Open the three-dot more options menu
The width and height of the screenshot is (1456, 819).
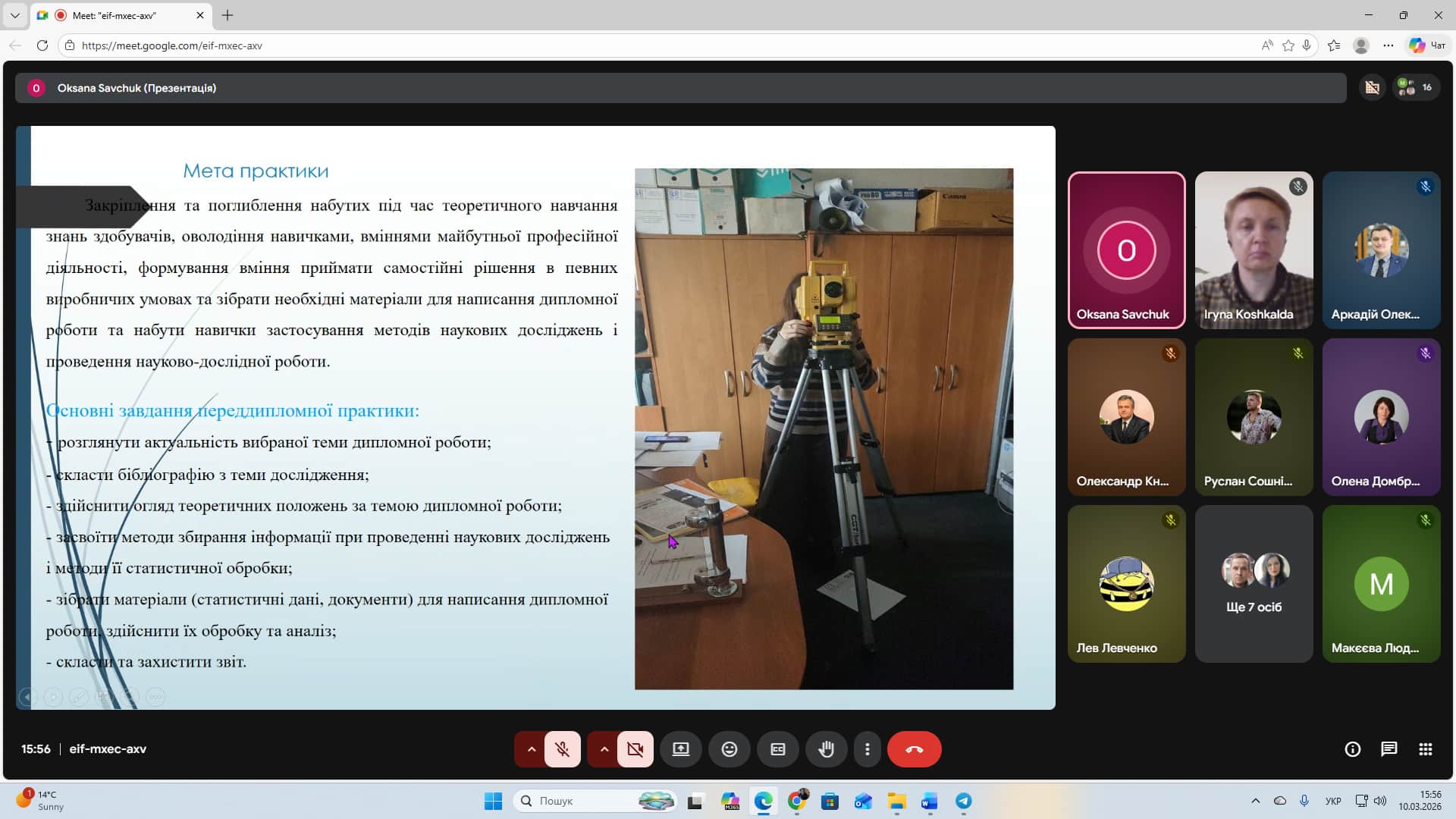pyautogui.click(x=867, y=749)
